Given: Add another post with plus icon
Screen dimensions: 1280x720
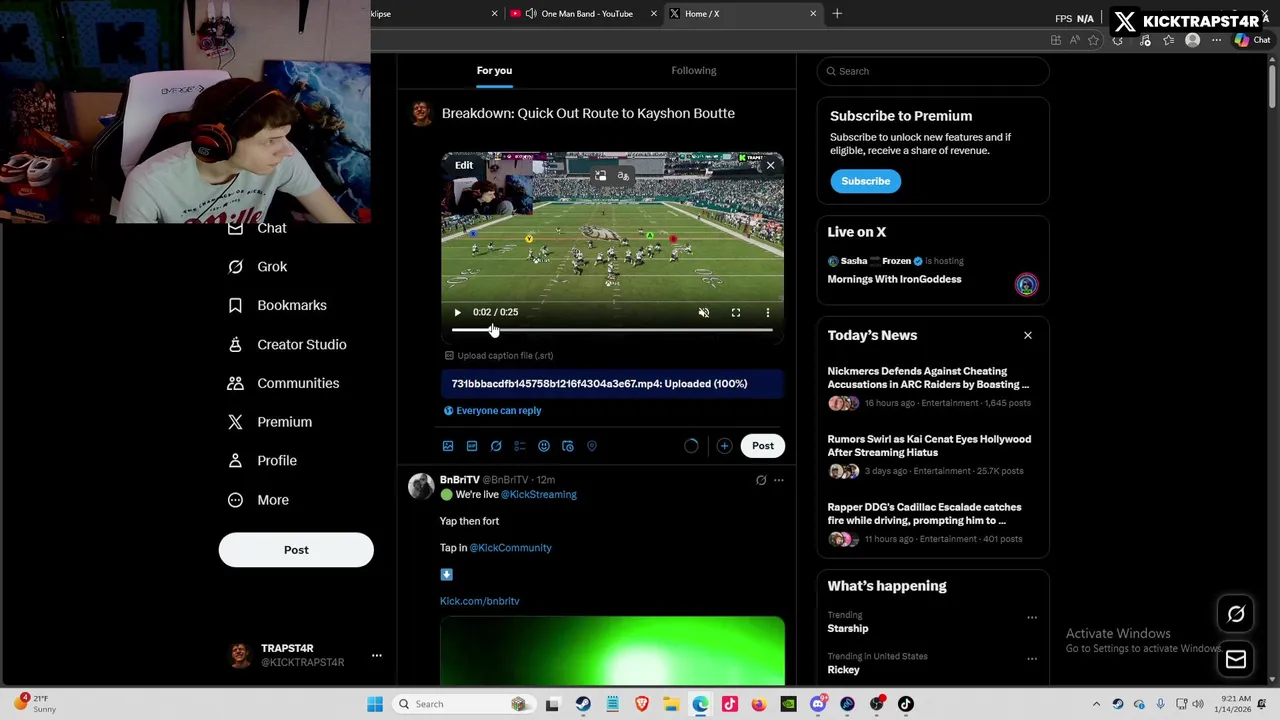Looking at the screenshot, I should 724,446.
